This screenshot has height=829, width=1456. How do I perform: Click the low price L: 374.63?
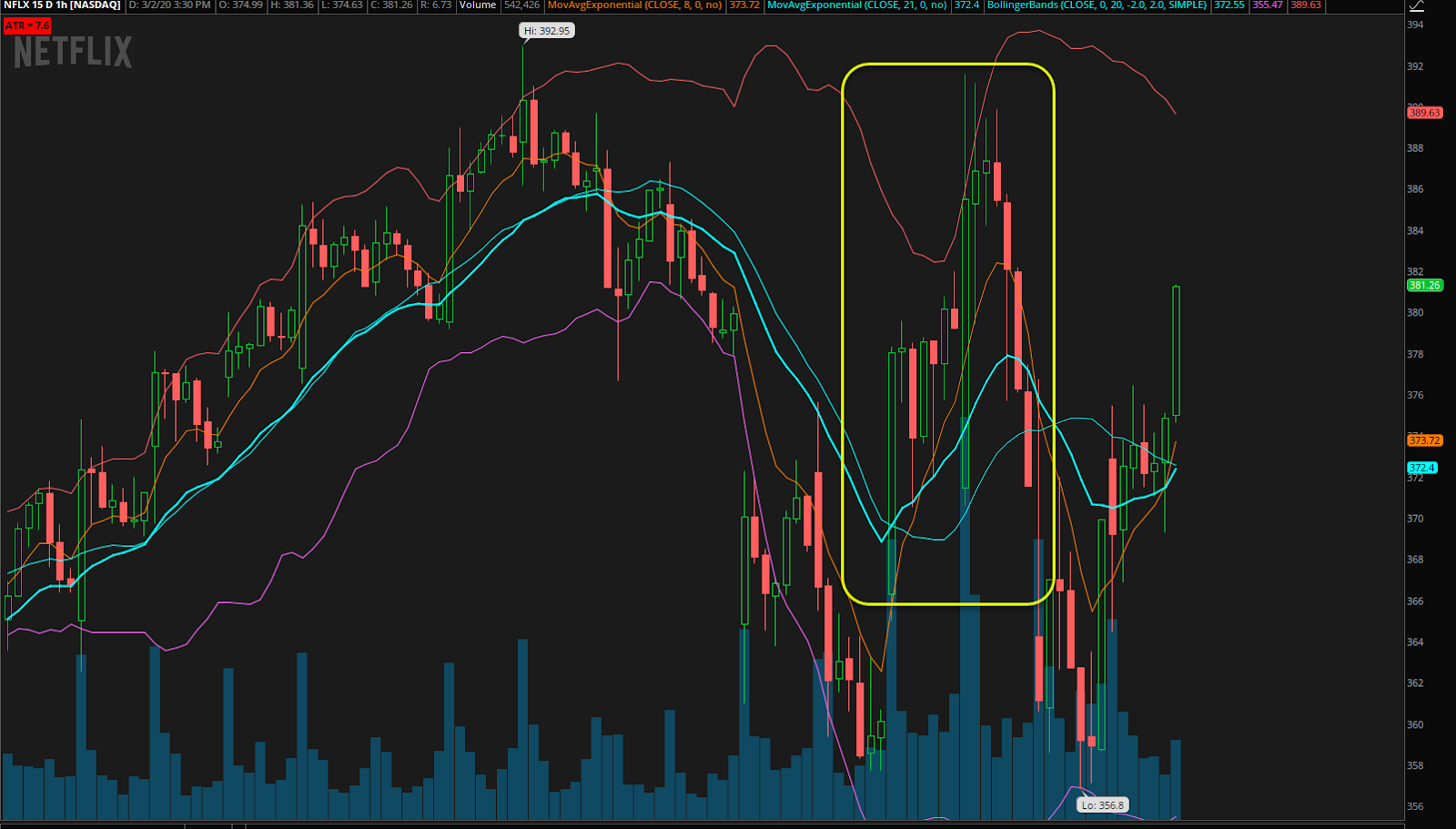click(342, 5)
